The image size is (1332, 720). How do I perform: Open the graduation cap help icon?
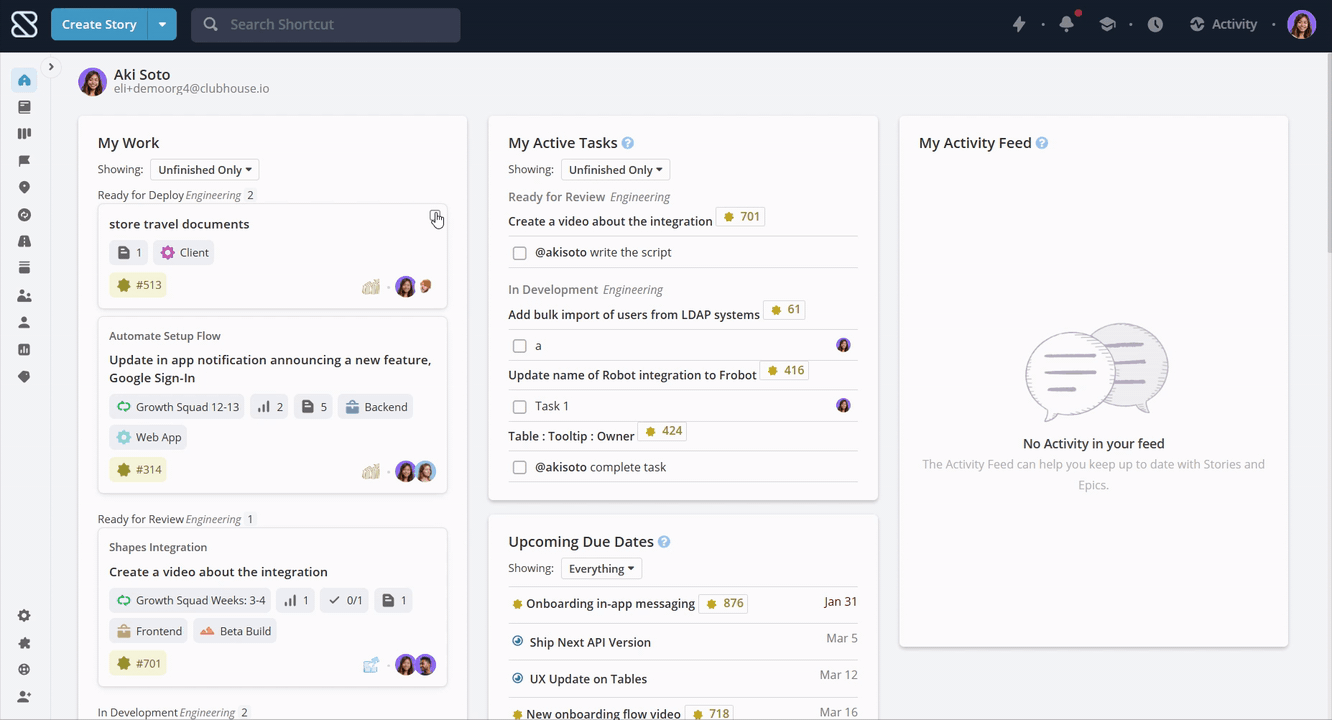[1107, 24]
